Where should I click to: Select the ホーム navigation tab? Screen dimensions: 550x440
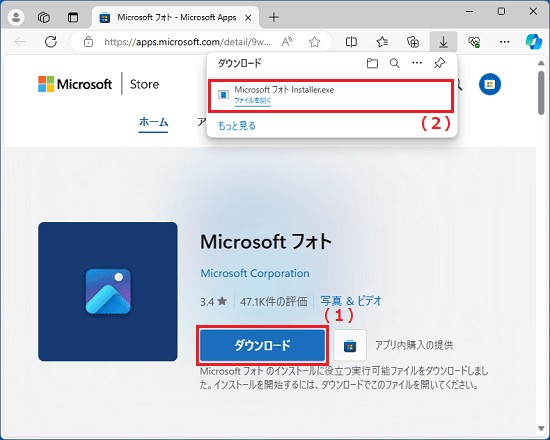153,122
